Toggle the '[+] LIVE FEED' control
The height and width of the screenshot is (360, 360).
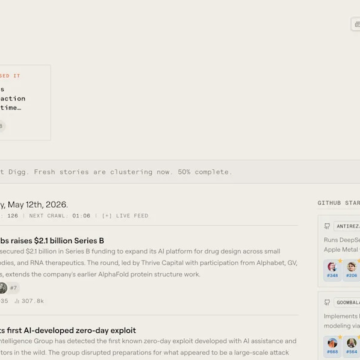[x=125, y=216]
